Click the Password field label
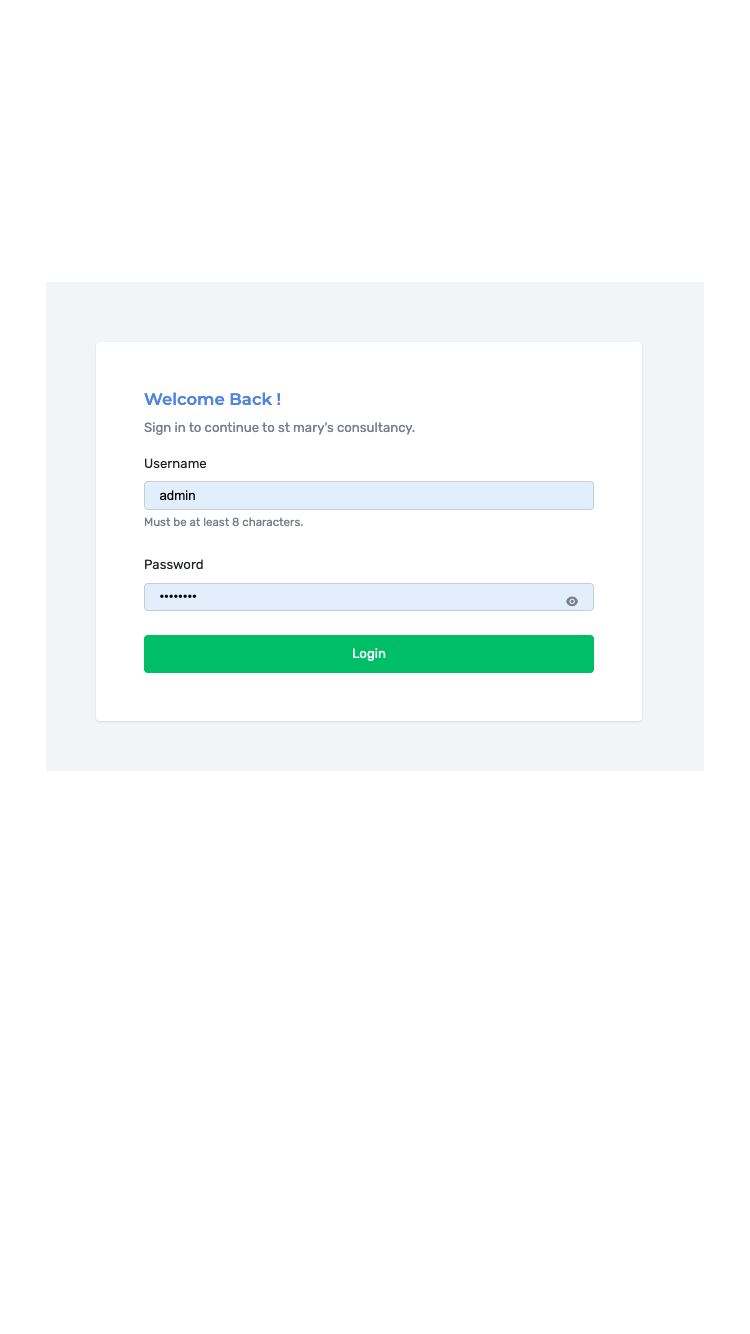Image resolution: width=750 pixels, height=1334 pixels. point(174,565)
